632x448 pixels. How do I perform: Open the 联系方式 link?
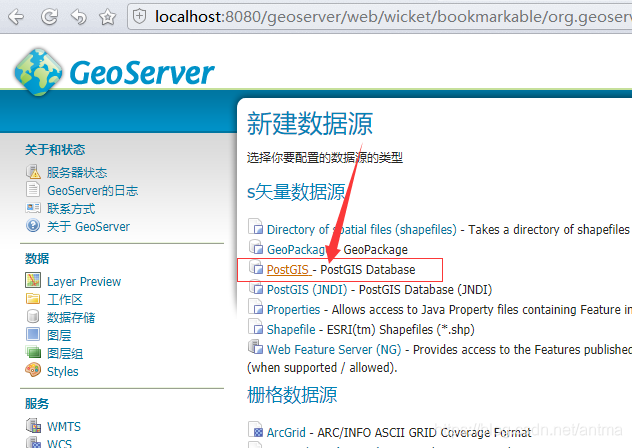pos(71,209)
